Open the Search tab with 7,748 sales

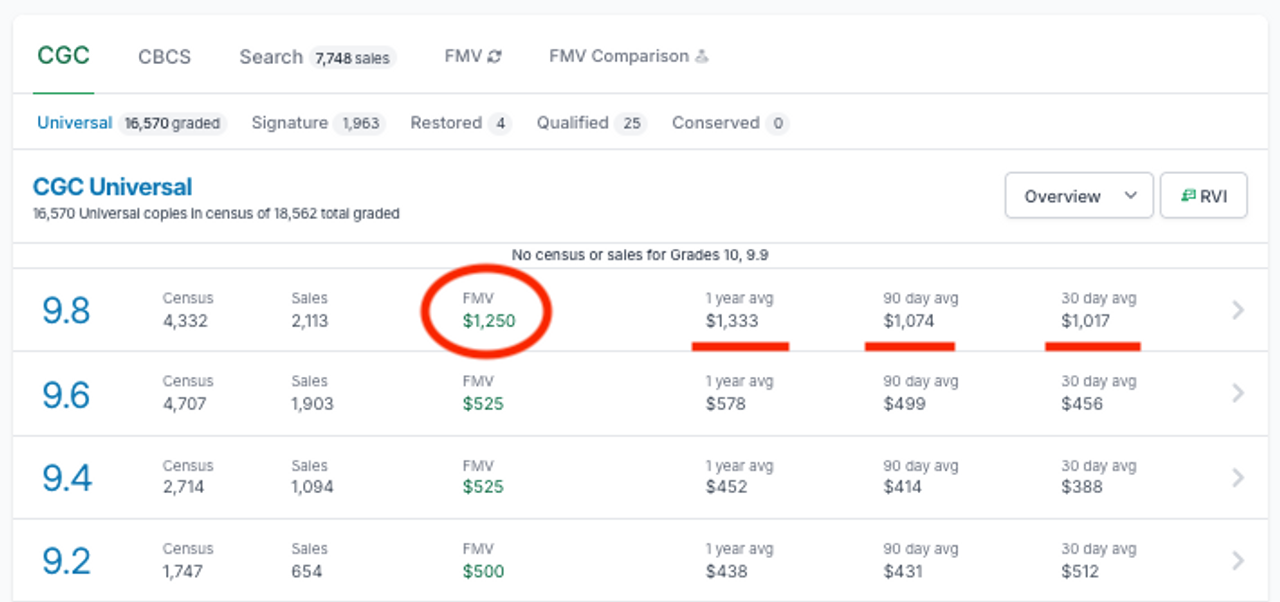tap(316, 57)
